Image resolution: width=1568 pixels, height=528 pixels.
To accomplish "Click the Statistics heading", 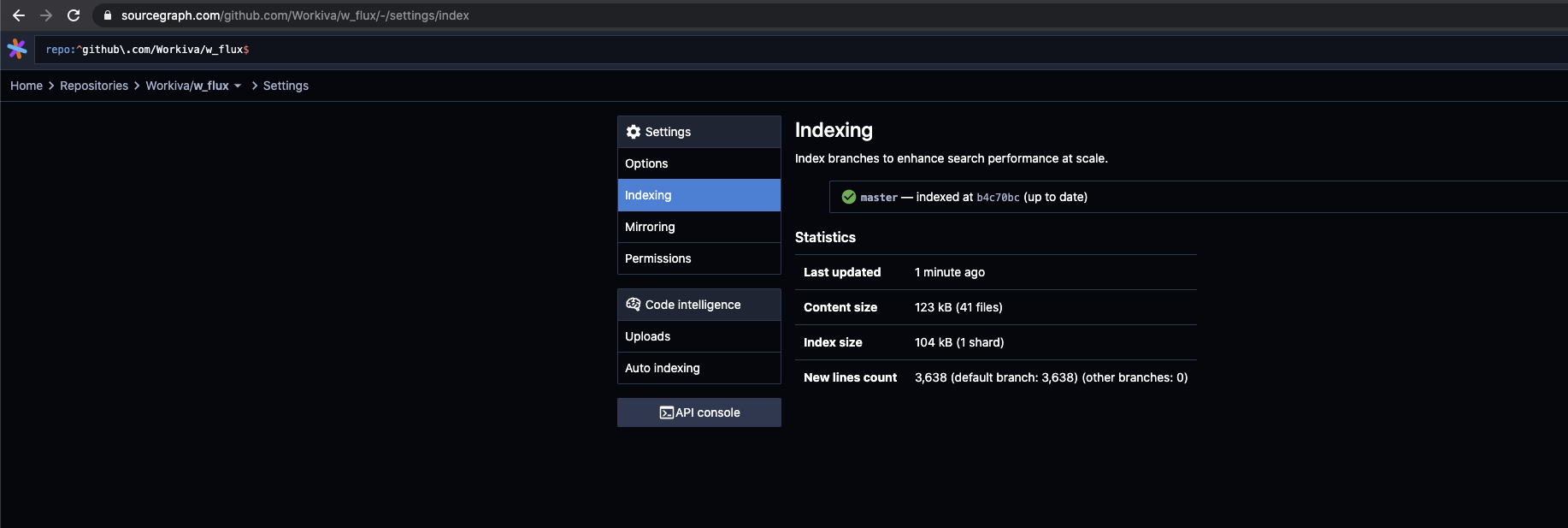I will coord(825,237).
